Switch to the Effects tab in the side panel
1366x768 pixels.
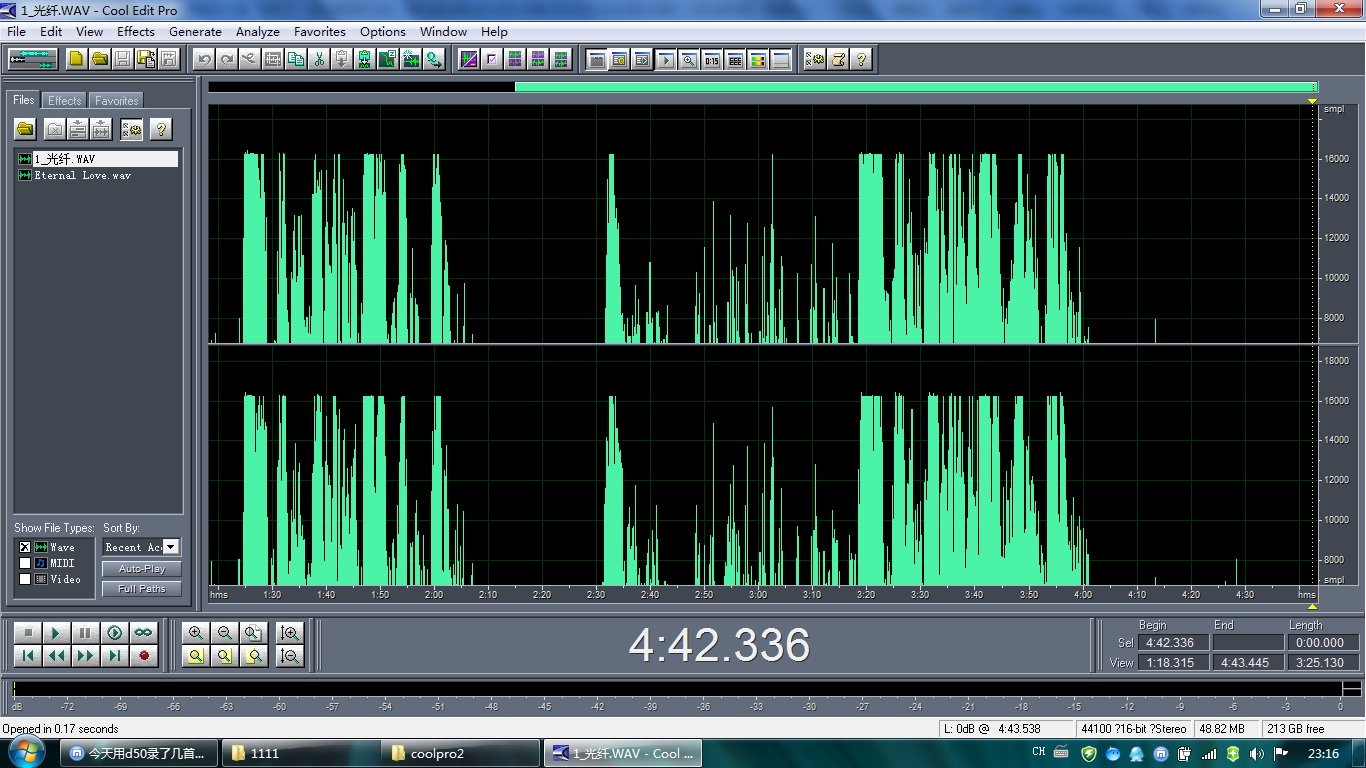coord(65,101)
